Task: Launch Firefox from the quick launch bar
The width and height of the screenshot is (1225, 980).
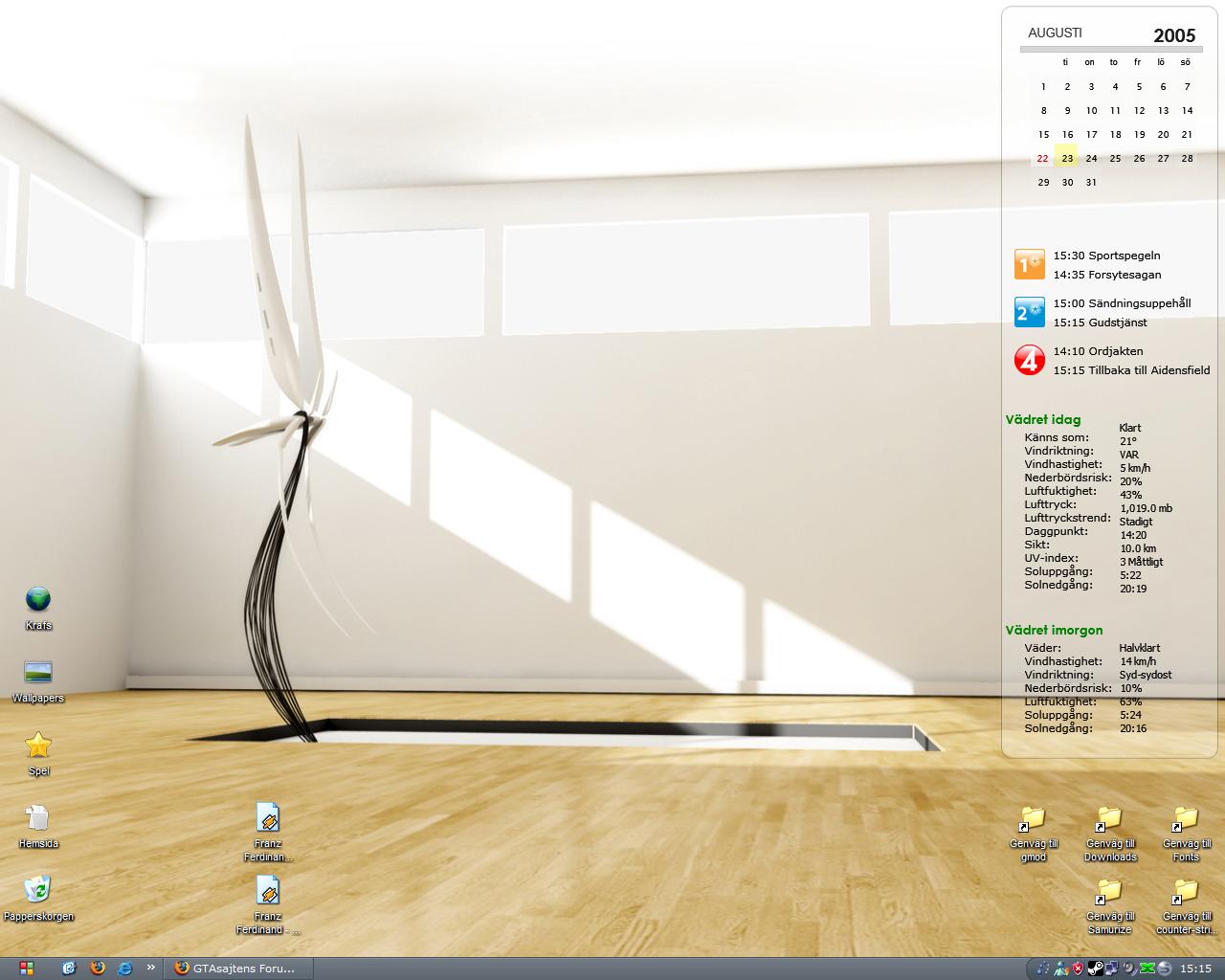Action: click(97, 968)
